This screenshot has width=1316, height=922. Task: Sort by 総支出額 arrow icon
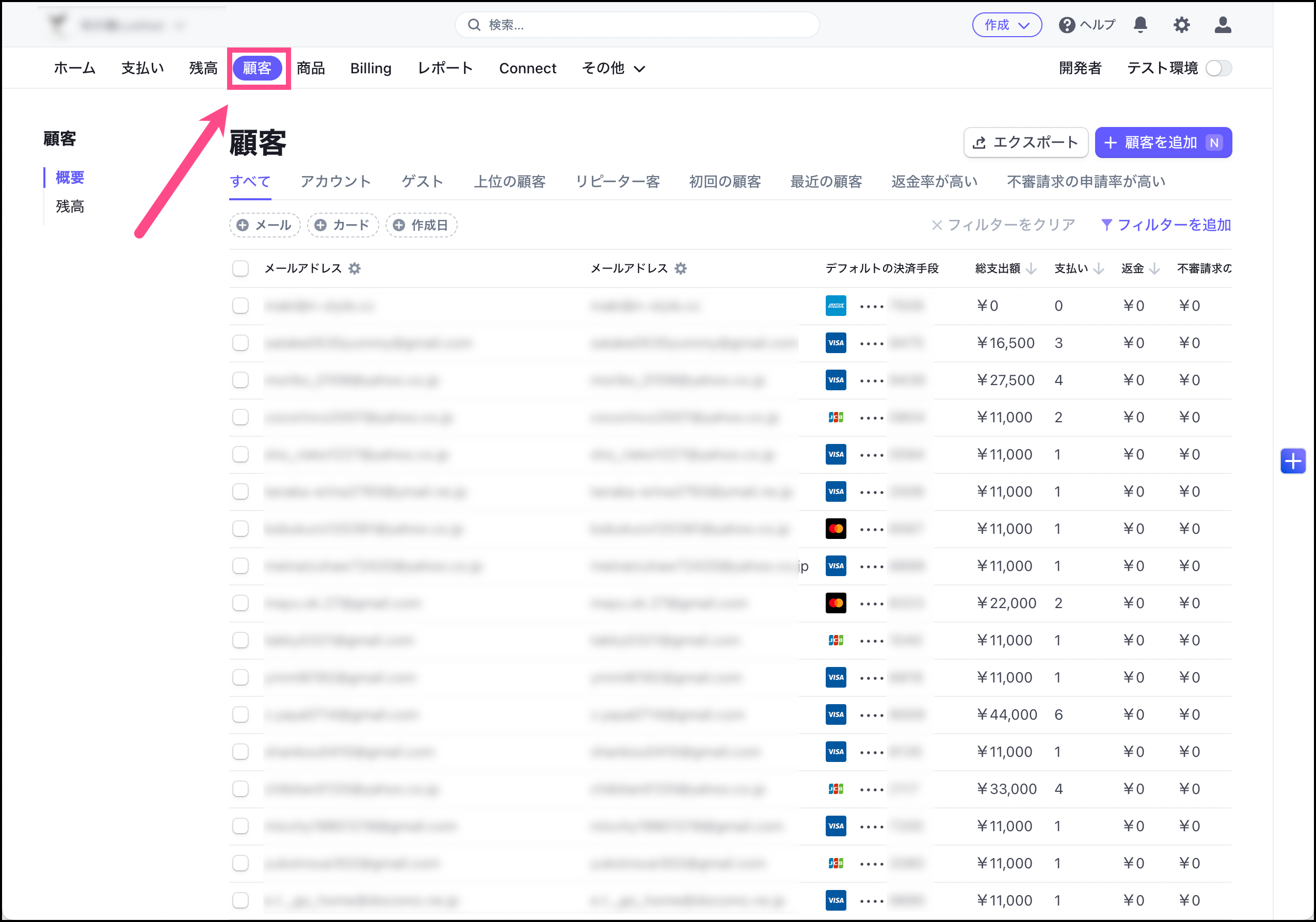coord(1031,268)
